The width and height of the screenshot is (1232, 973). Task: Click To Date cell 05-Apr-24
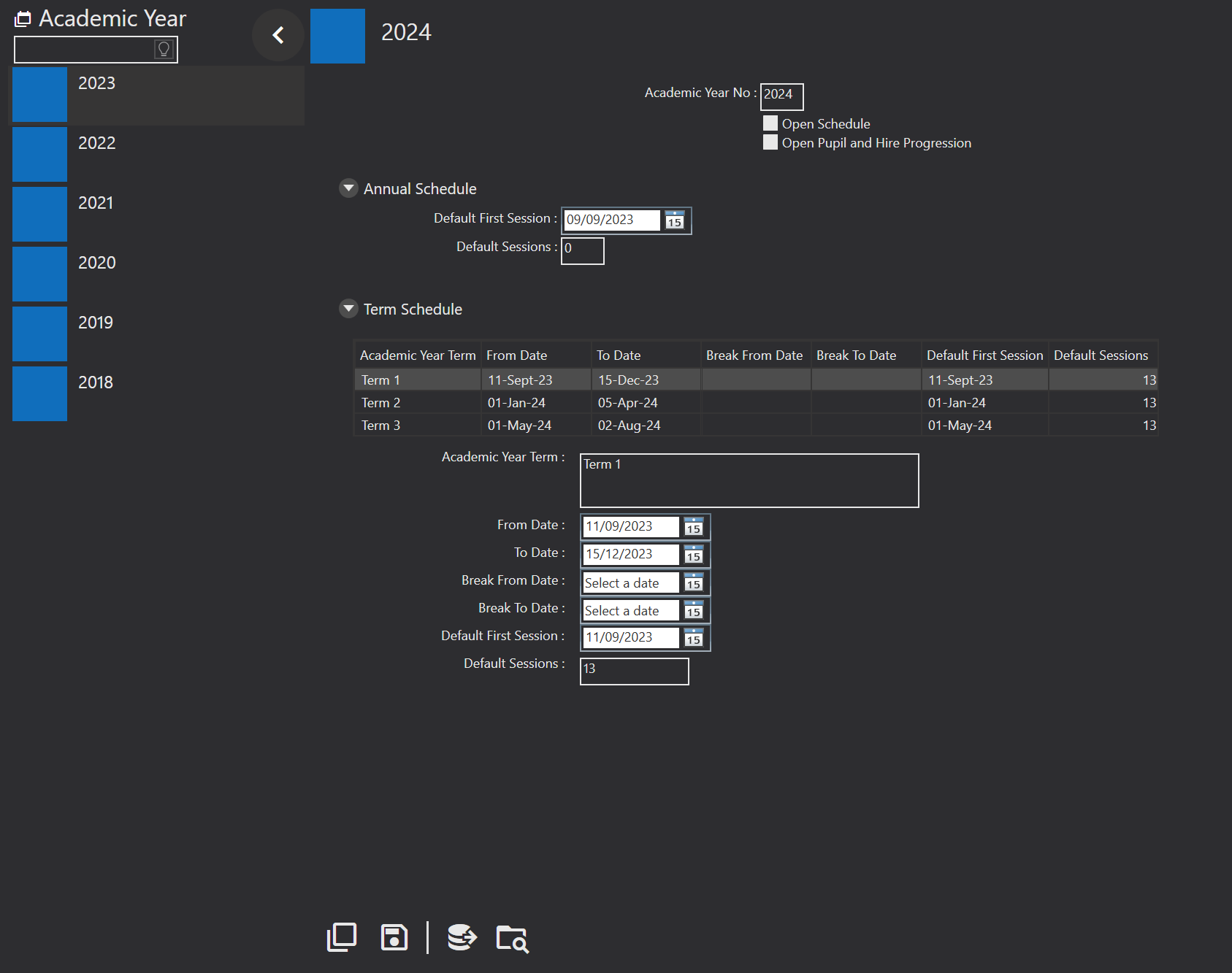pos(646,403)
